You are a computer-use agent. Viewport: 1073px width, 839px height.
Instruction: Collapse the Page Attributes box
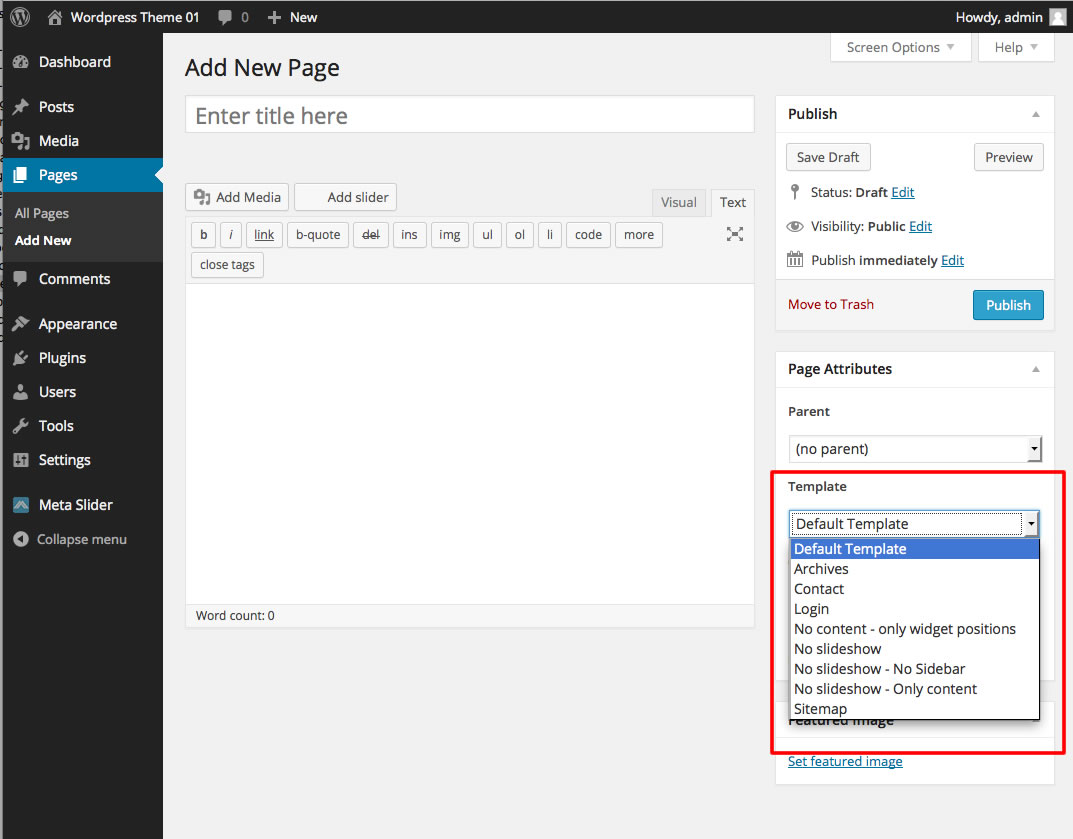[1036, 370]
